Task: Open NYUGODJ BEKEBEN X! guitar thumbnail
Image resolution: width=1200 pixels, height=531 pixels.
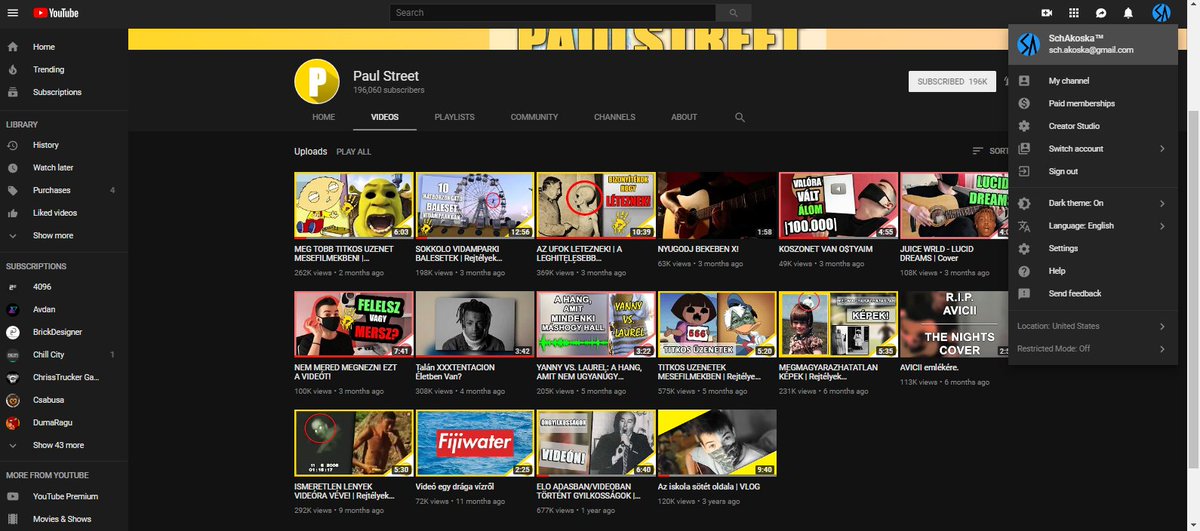Action: [717, 205]
